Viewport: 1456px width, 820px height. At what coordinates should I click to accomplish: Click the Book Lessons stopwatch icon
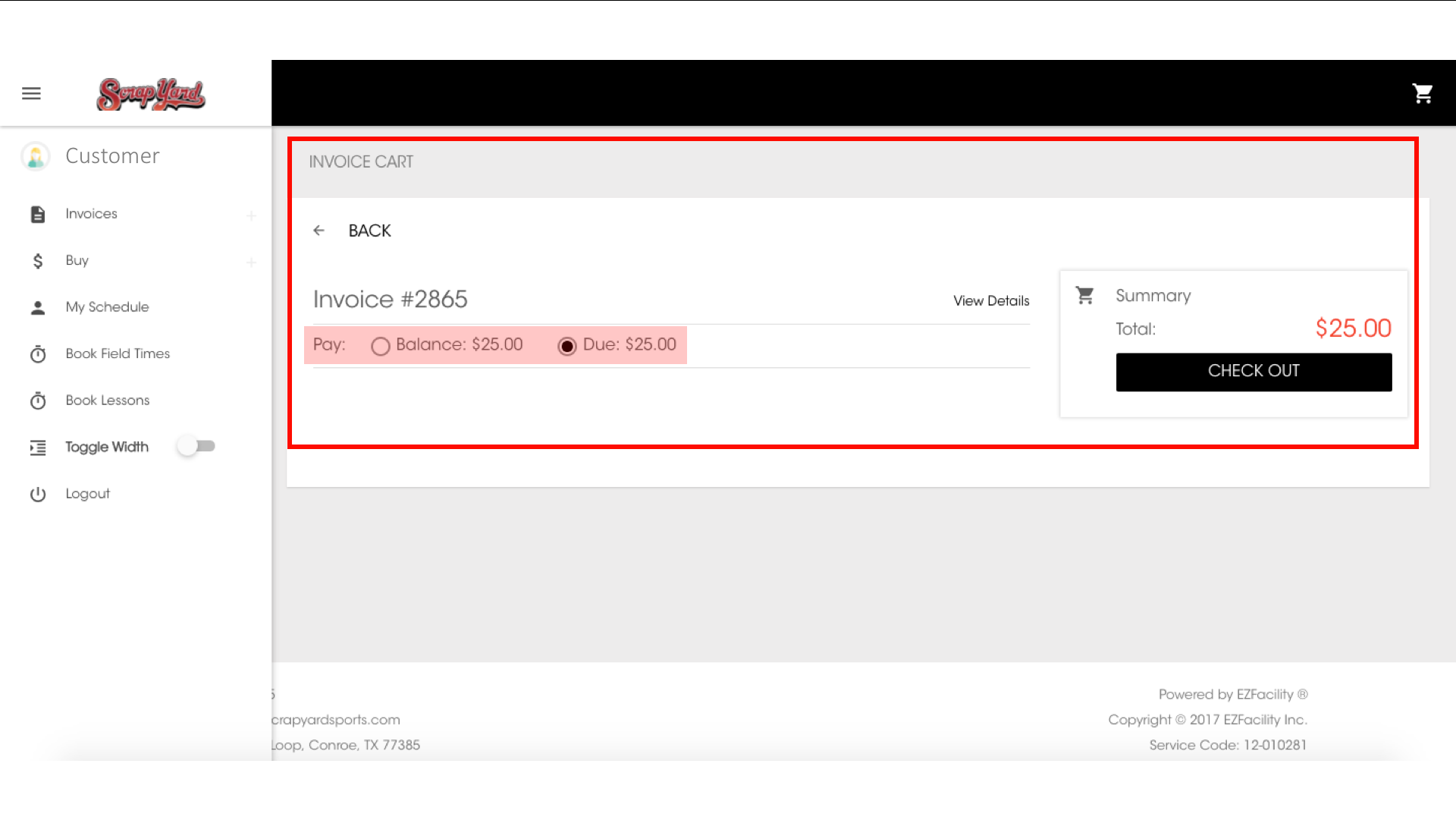point(38,401)
